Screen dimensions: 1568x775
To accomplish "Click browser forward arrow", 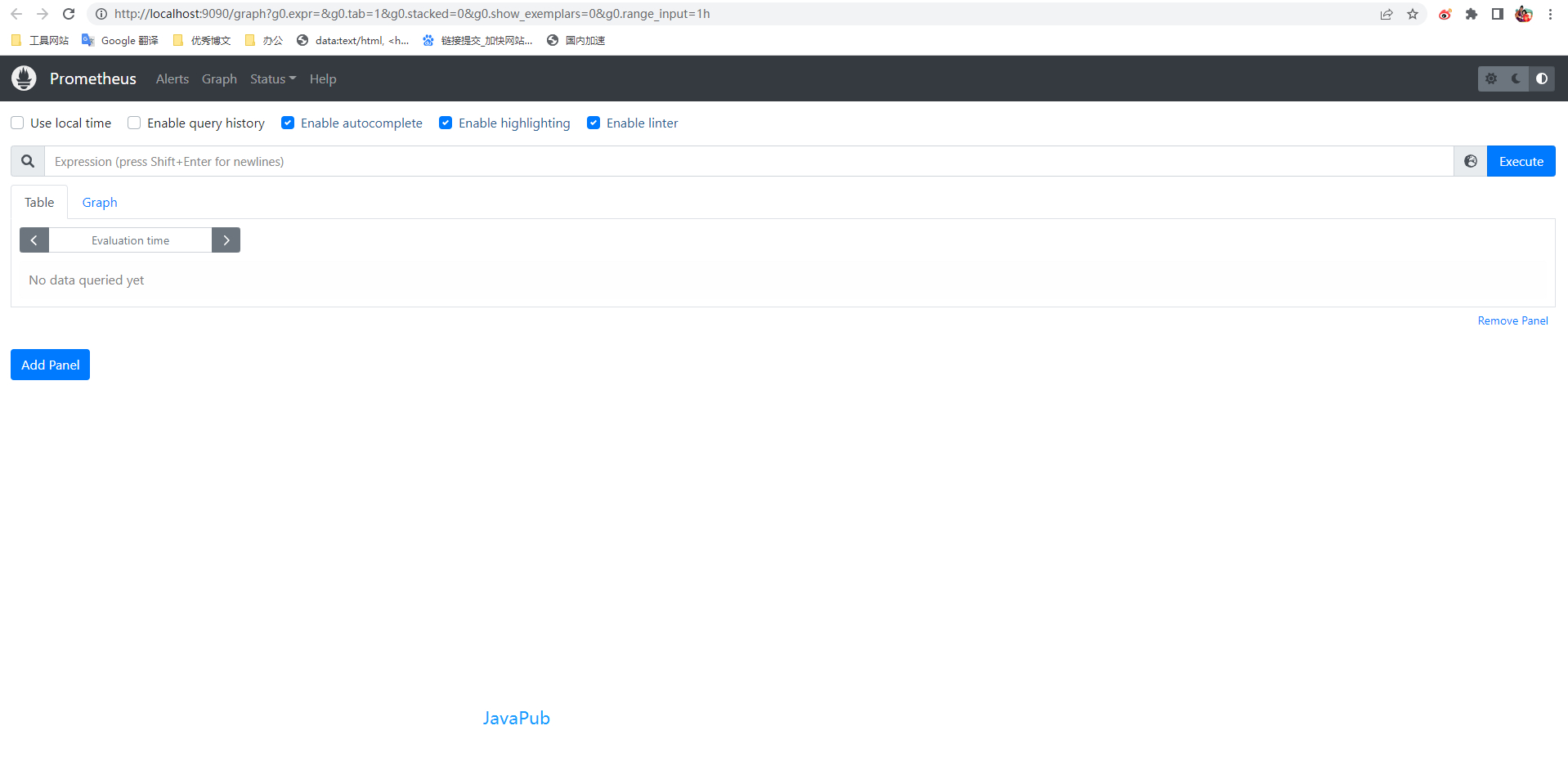I will (43, 14).
